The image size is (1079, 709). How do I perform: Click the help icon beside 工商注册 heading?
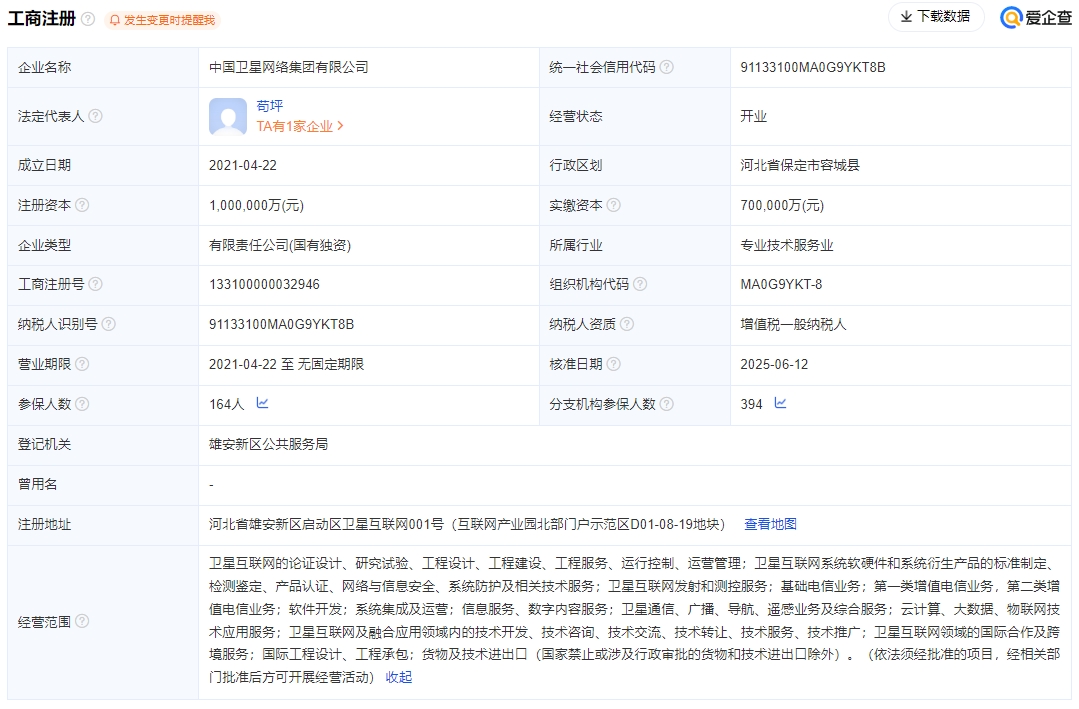[x=88, y=19]
